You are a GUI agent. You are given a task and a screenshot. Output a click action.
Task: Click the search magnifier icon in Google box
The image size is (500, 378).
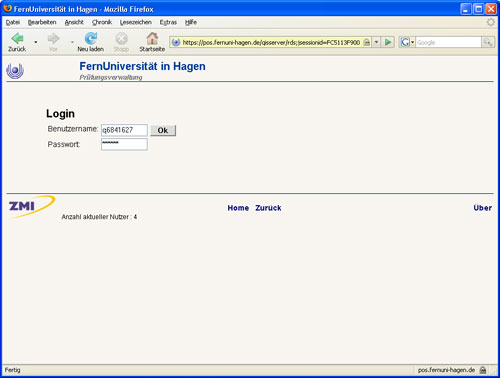[488, 42]
